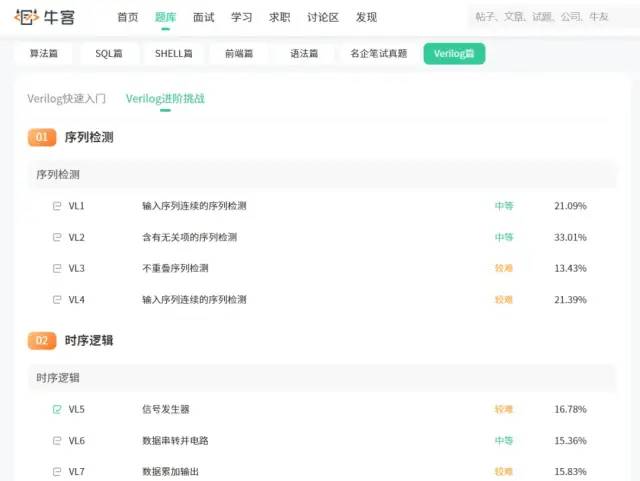The height and width of the screenshot is (481, 640).
Task: Open VL4 problem 输入序列连续的序列检测
Action: [194, 300]
